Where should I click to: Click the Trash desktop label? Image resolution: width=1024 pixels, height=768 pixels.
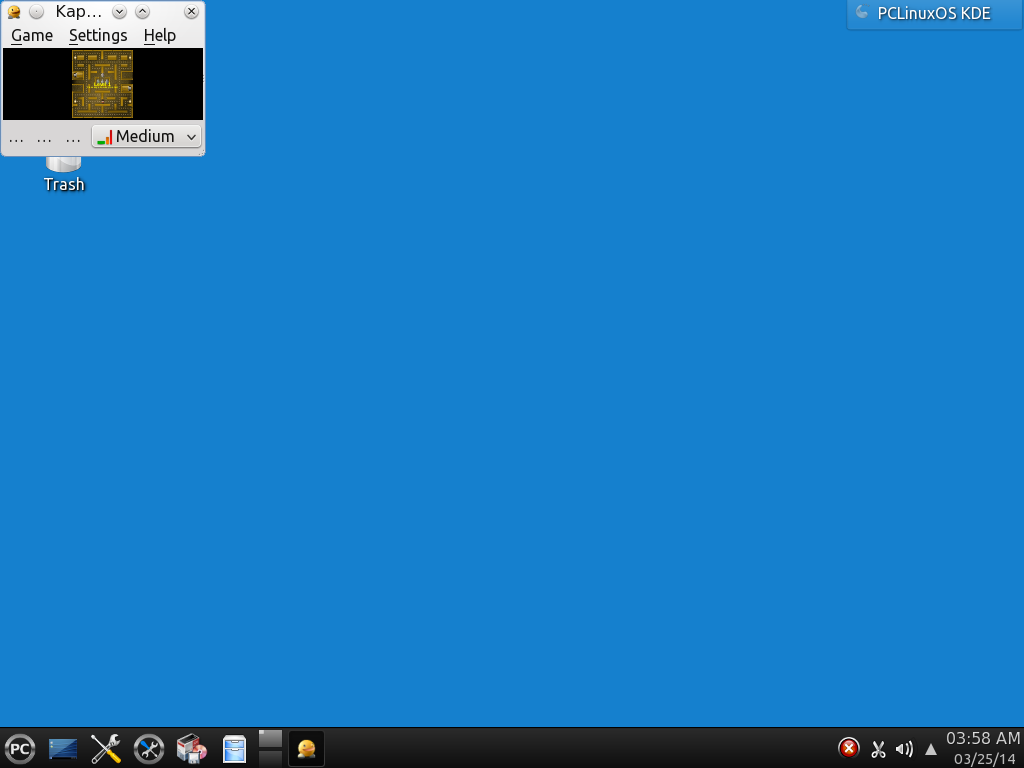pyautogui.click(x=64, y=184)
